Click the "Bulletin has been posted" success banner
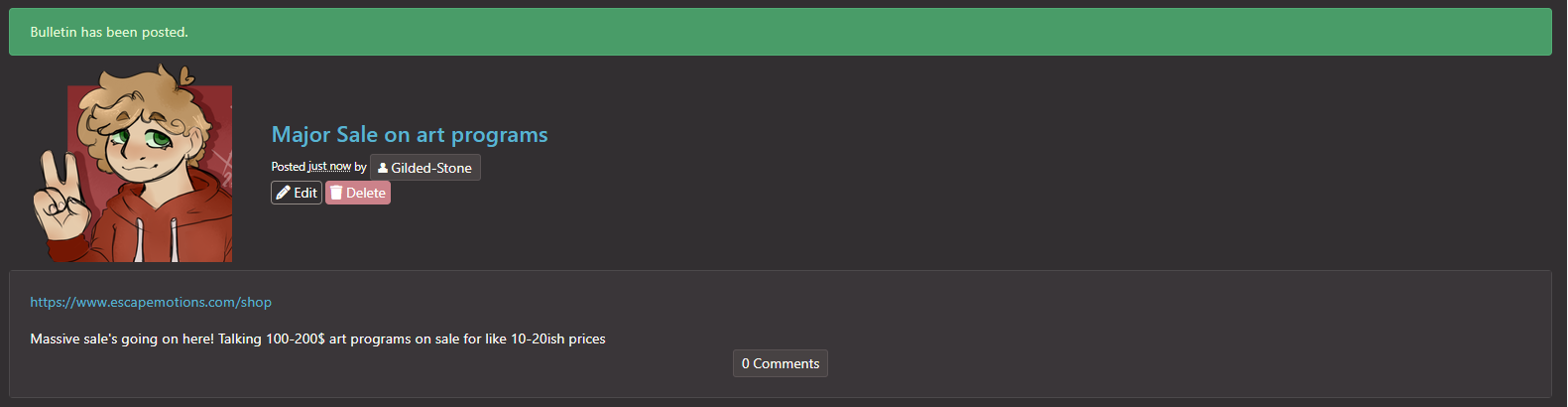The height and width of the screenshot is (407, 1568). (781, 32)
